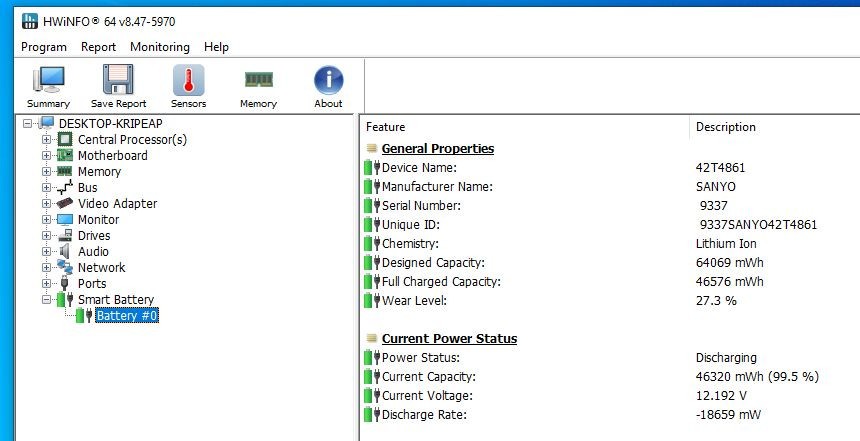
Task: Click the '46576 mWh' full charged value
Action: click(x=729, y=281)
